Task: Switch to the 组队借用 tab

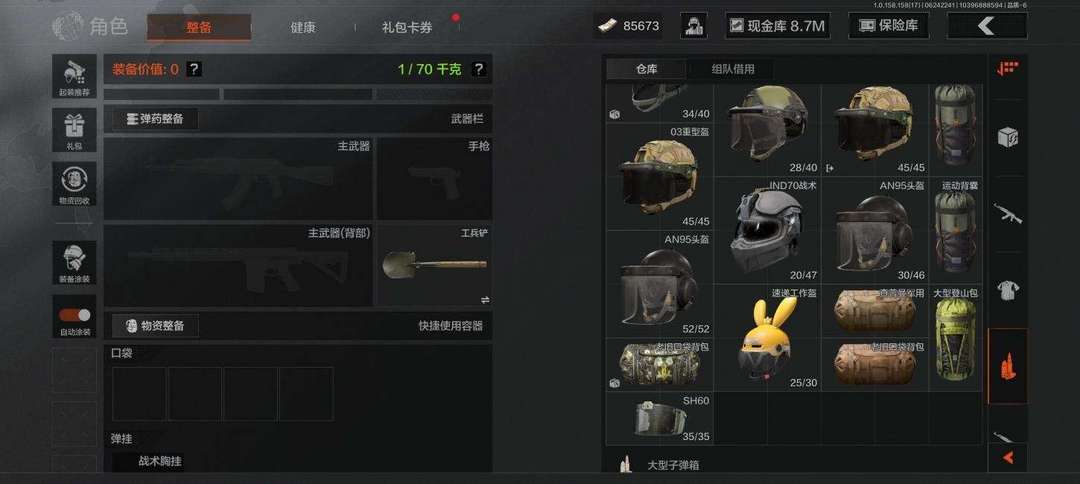Action: pos(732,69)
